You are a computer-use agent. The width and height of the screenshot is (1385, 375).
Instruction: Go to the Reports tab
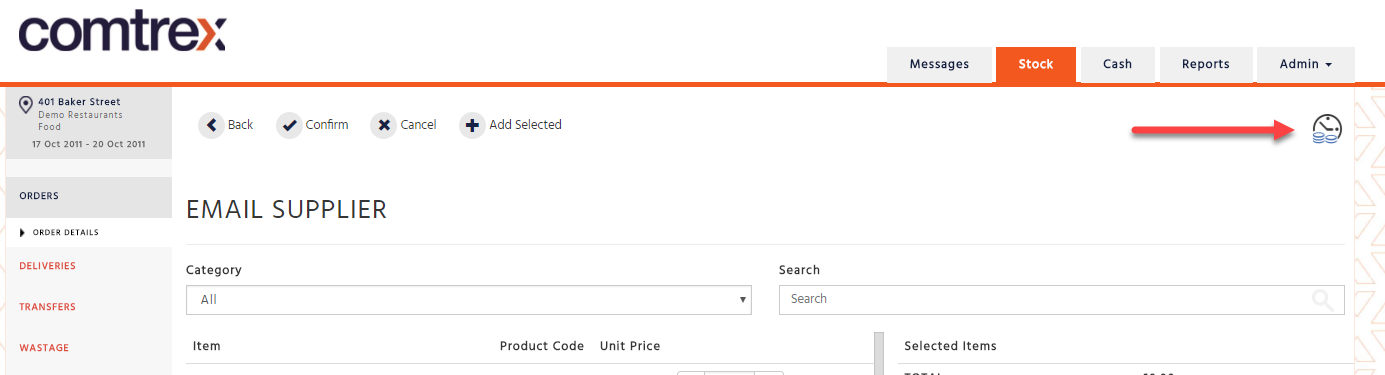coord(1206,64)
